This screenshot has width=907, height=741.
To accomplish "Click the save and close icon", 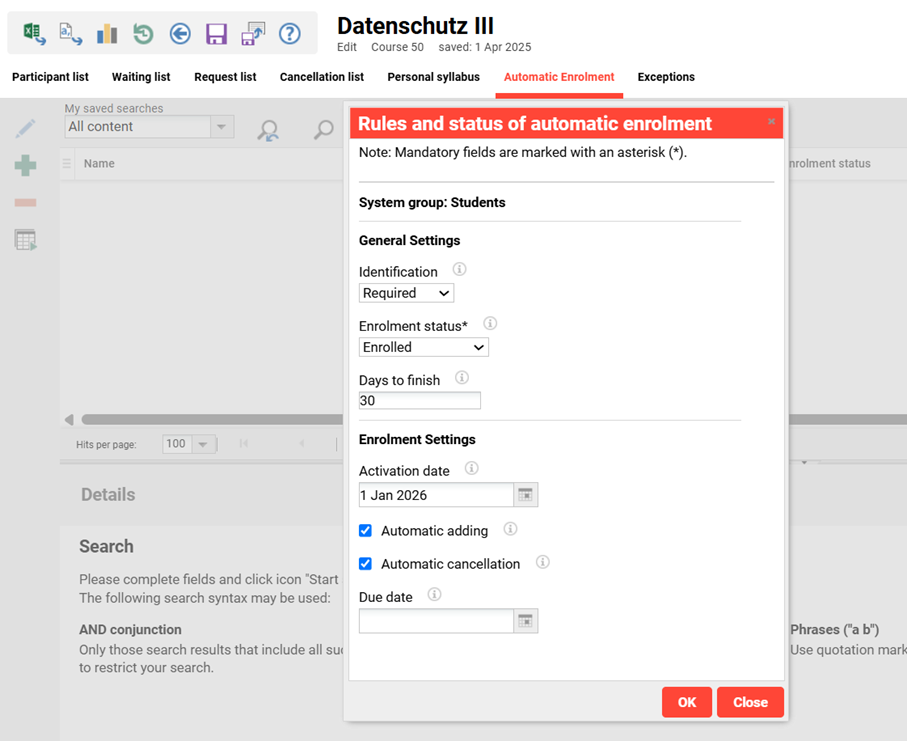I will (253, 34).
